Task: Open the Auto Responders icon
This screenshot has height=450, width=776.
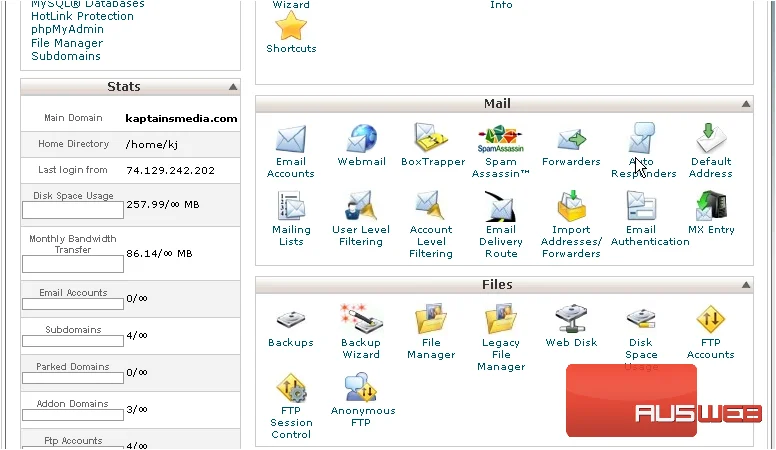Action: 641,138
